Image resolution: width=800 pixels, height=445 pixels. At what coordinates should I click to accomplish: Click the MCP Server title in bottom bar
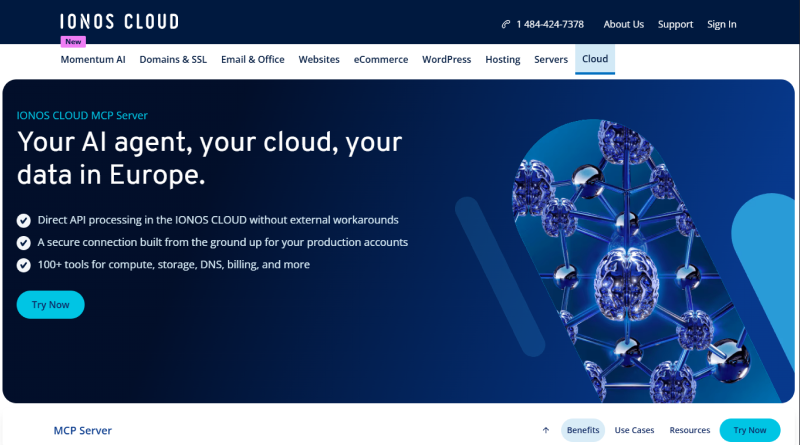pyautogui.click(x=83, y=430)
